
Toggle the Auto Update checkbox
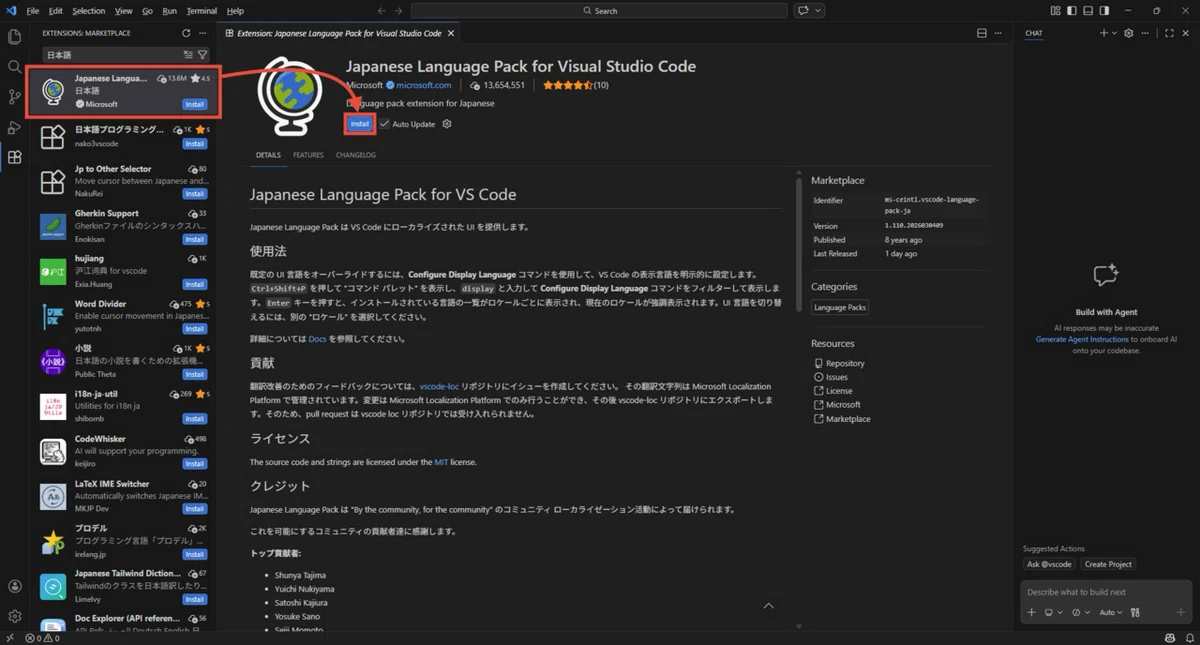(x=384, y=124)
